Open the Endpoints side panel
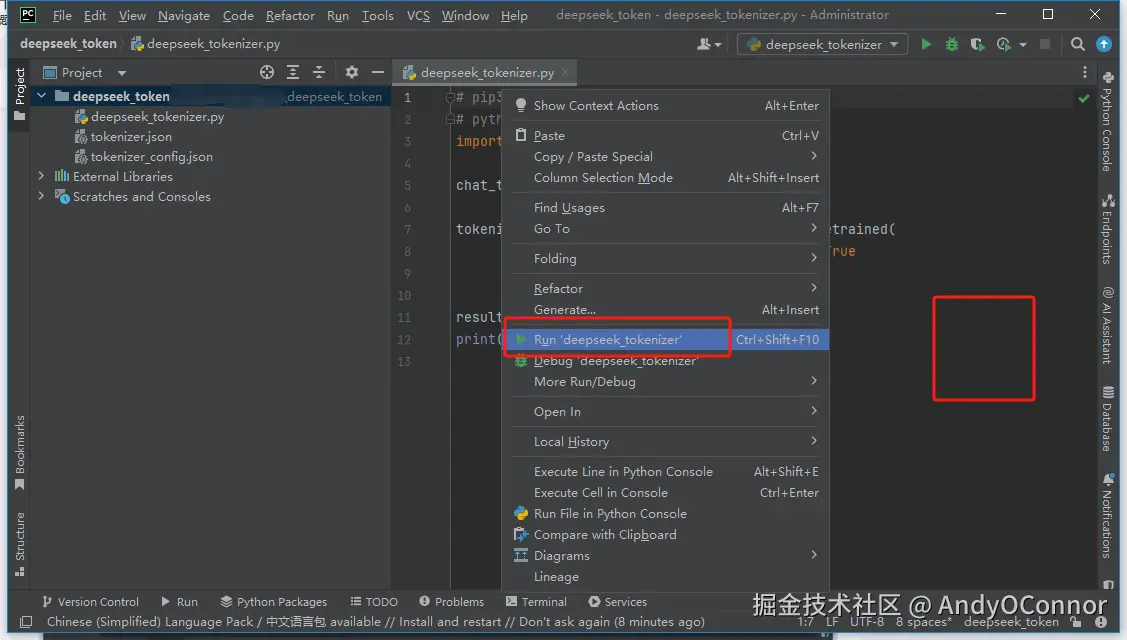1127x640 pixels. pyautogui.click(x=1108, y=229)
